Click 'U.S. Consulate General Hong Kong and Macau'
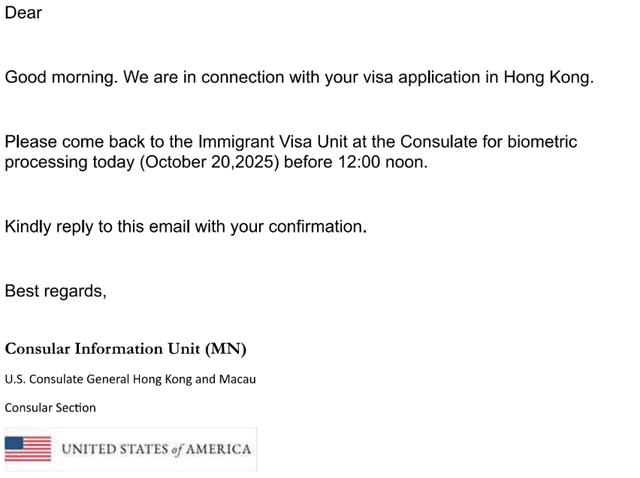The height and width of the screenshot is (478, 640). pyautogui.click(x=130, y=379)
